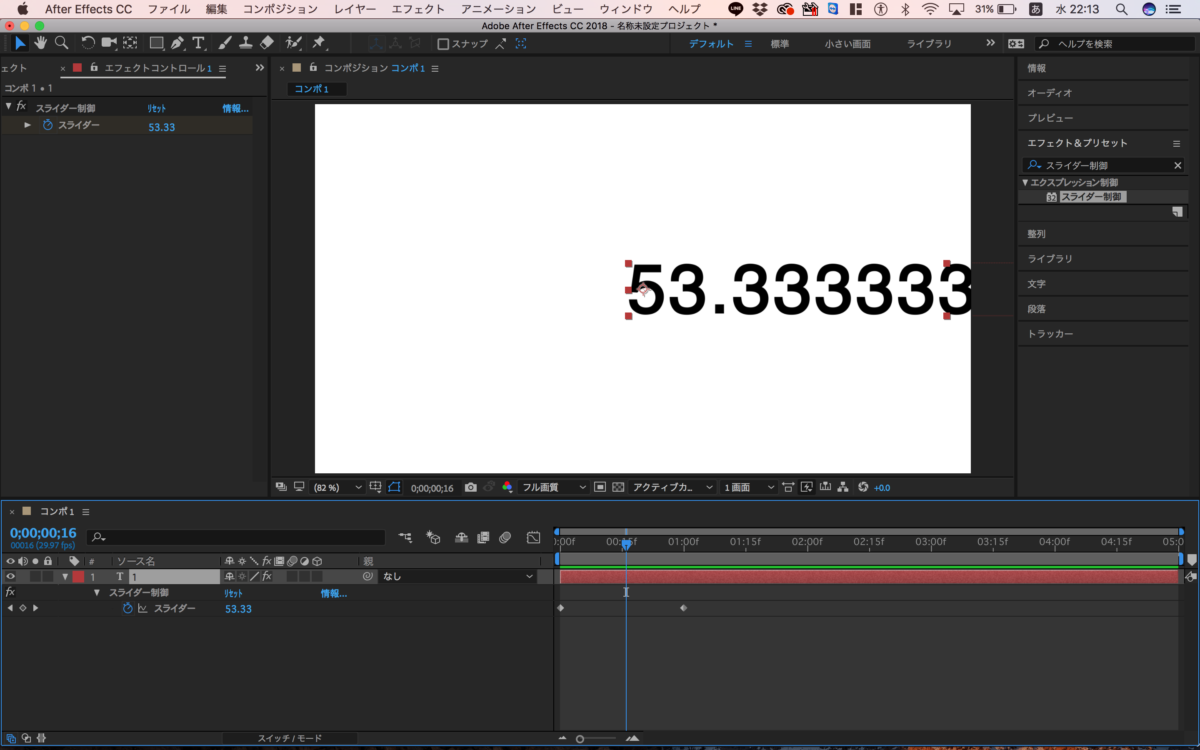1200x750 pixels.
Task: Switch to 小さい画面 workspace
Action: (847, 44)
